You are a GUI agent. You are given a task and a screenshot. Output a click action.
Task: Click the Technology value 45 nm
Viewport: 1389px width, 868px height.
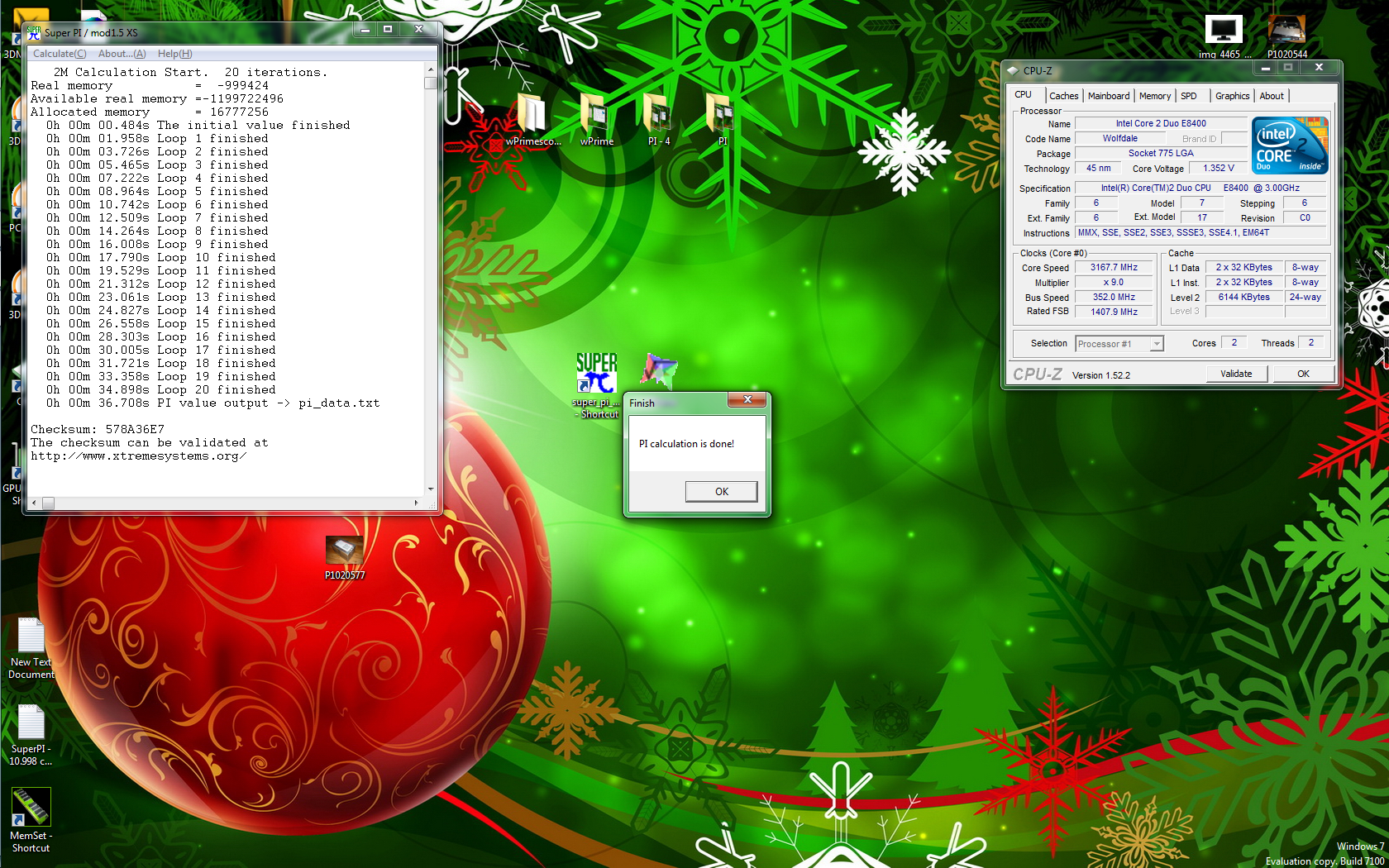1098,168
